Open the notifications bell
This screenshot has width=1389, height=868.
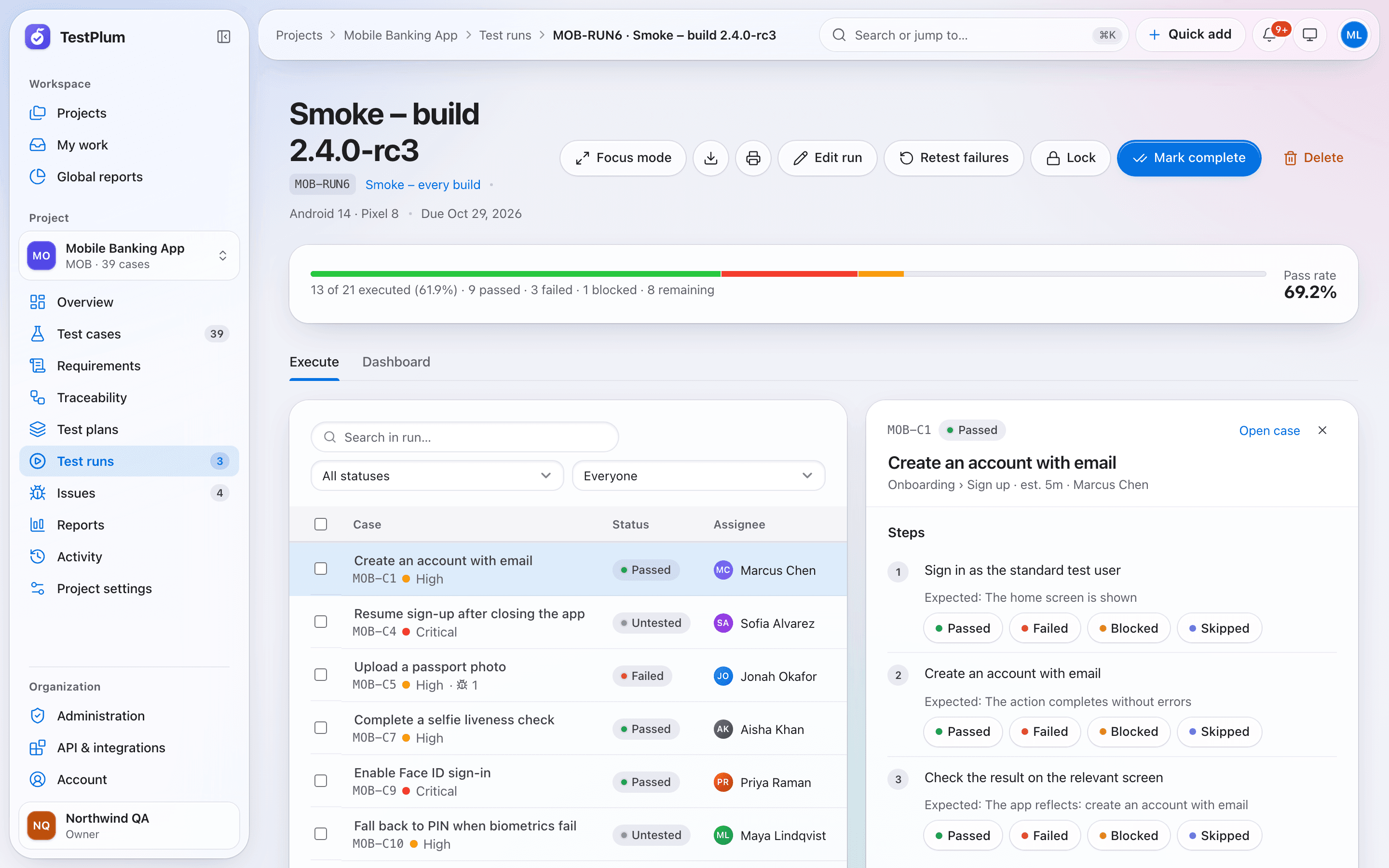click(x=1269, y=35)
